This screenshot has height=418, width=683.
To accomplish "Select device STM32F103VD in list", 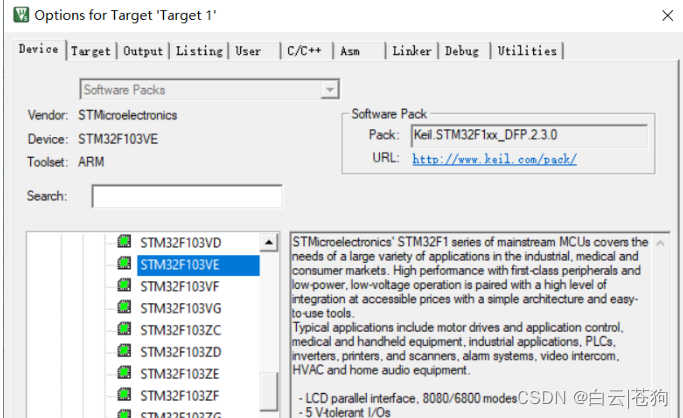I will click(x=181, y=243).
